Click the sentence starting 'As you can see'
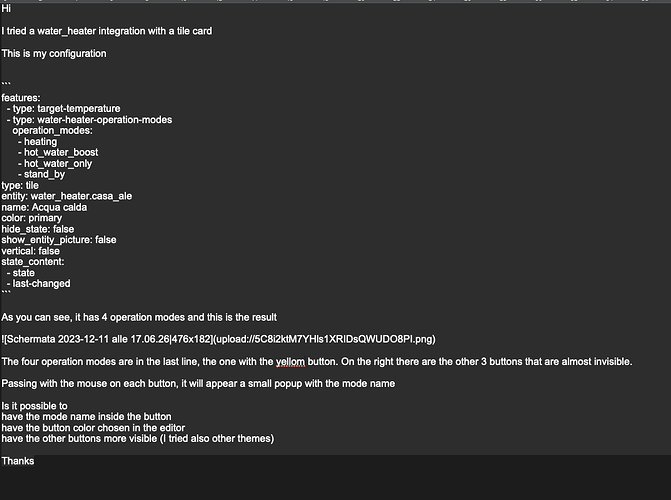Image resolution: width=671 pixels, height=500 pixels. pyautogui.click(x=139, y=317)
